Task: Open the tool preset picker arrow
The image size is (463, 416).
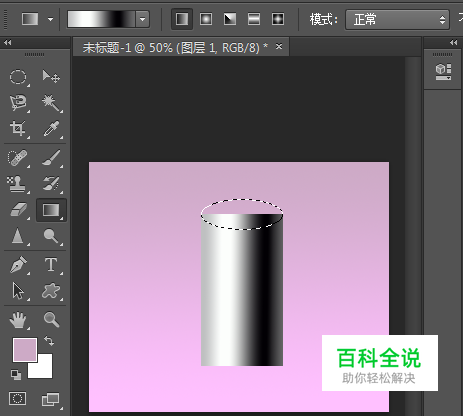Action: pos(50,19)
